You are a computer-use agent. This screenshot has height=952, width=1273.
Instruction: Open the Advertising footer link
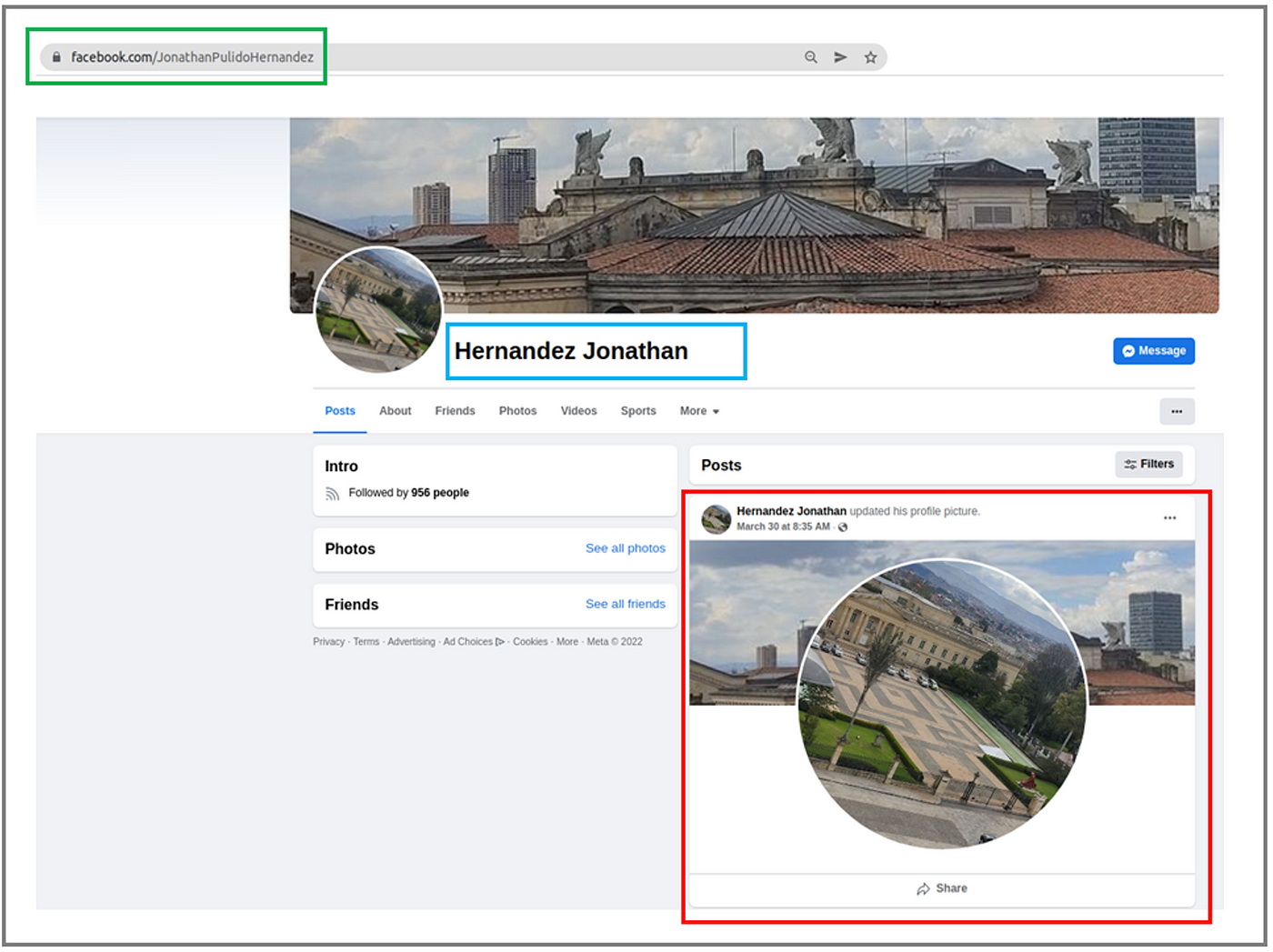[x=411, y=642]
